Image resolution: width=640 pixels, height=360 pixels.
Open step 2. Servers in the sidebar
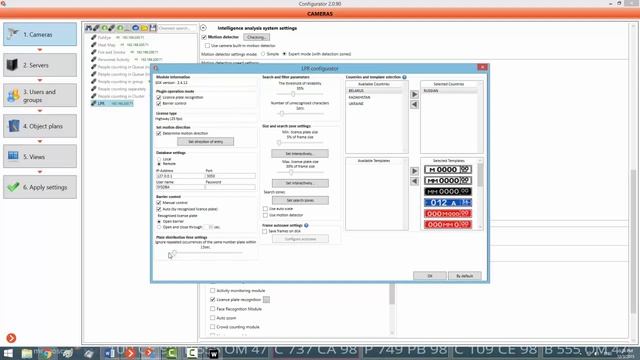(x=40, y=65)
